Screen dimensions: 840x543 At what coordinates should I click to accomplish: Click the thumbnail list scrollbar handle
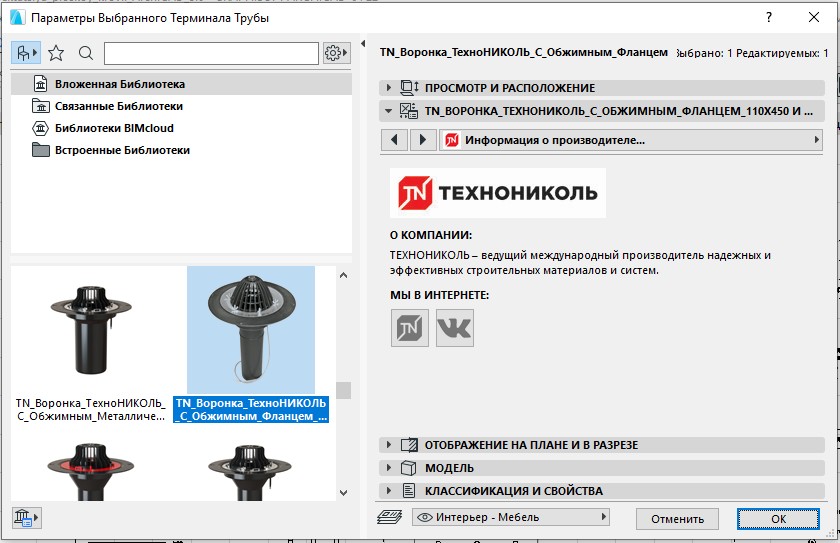[x=343, y=390]
